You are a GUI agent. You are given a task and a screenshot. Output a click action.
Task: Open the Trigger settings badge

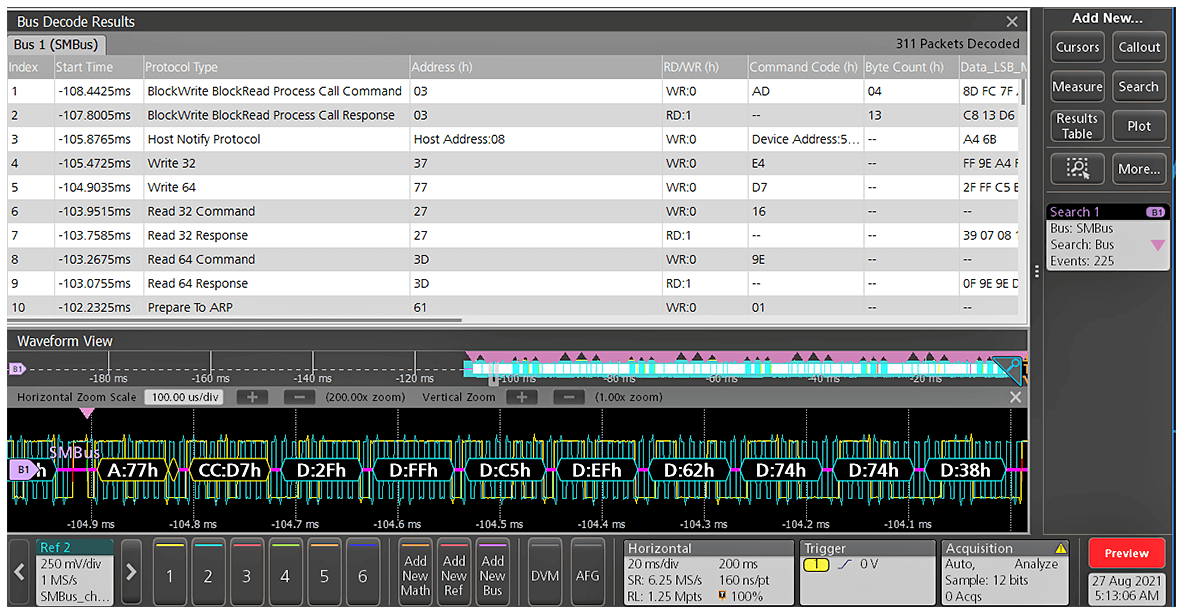[x=867, y=572]
